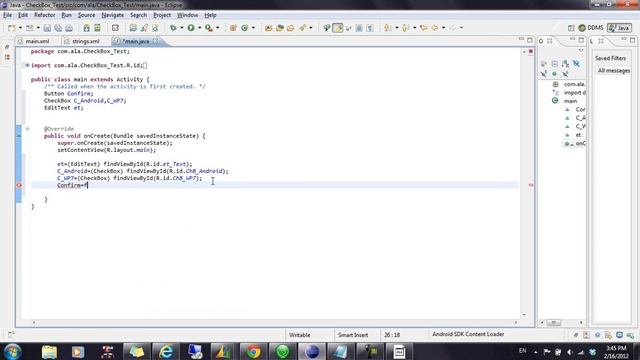This screenshot has width=640, height=360.
Task: Click the Outline horizontal scrollbar thumb
Action: tap(553, 322)
